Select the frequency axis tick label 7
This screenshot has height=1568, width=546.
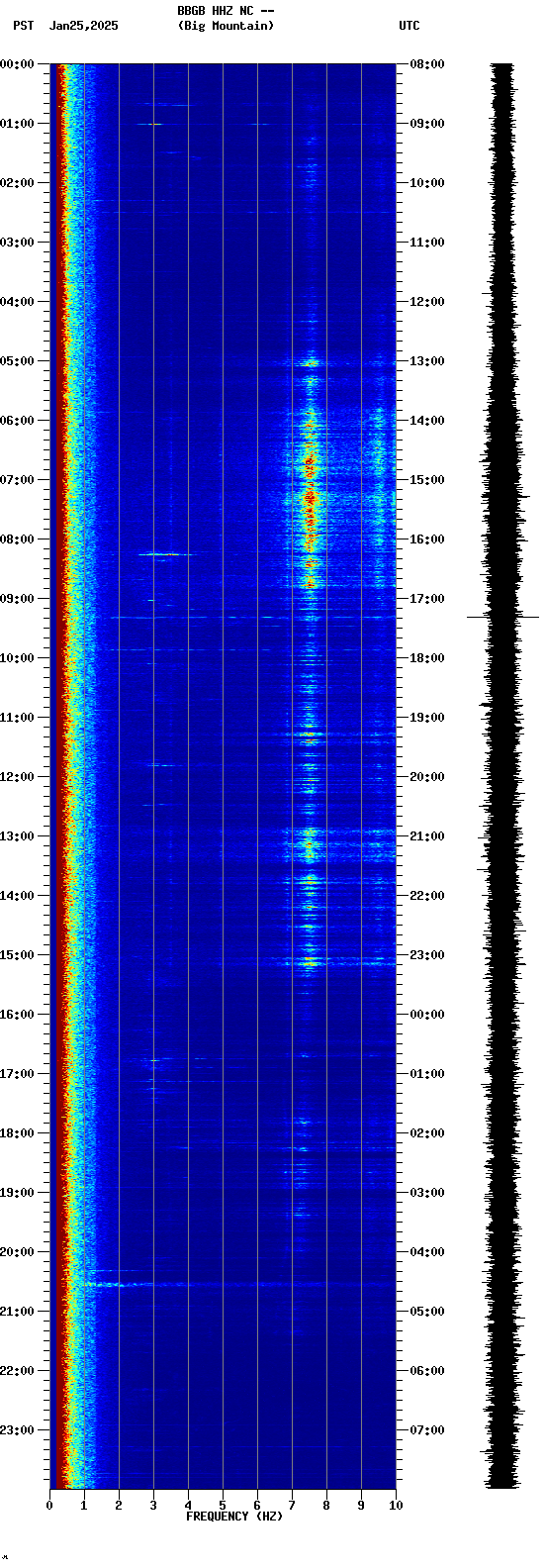pos(292,1506)
